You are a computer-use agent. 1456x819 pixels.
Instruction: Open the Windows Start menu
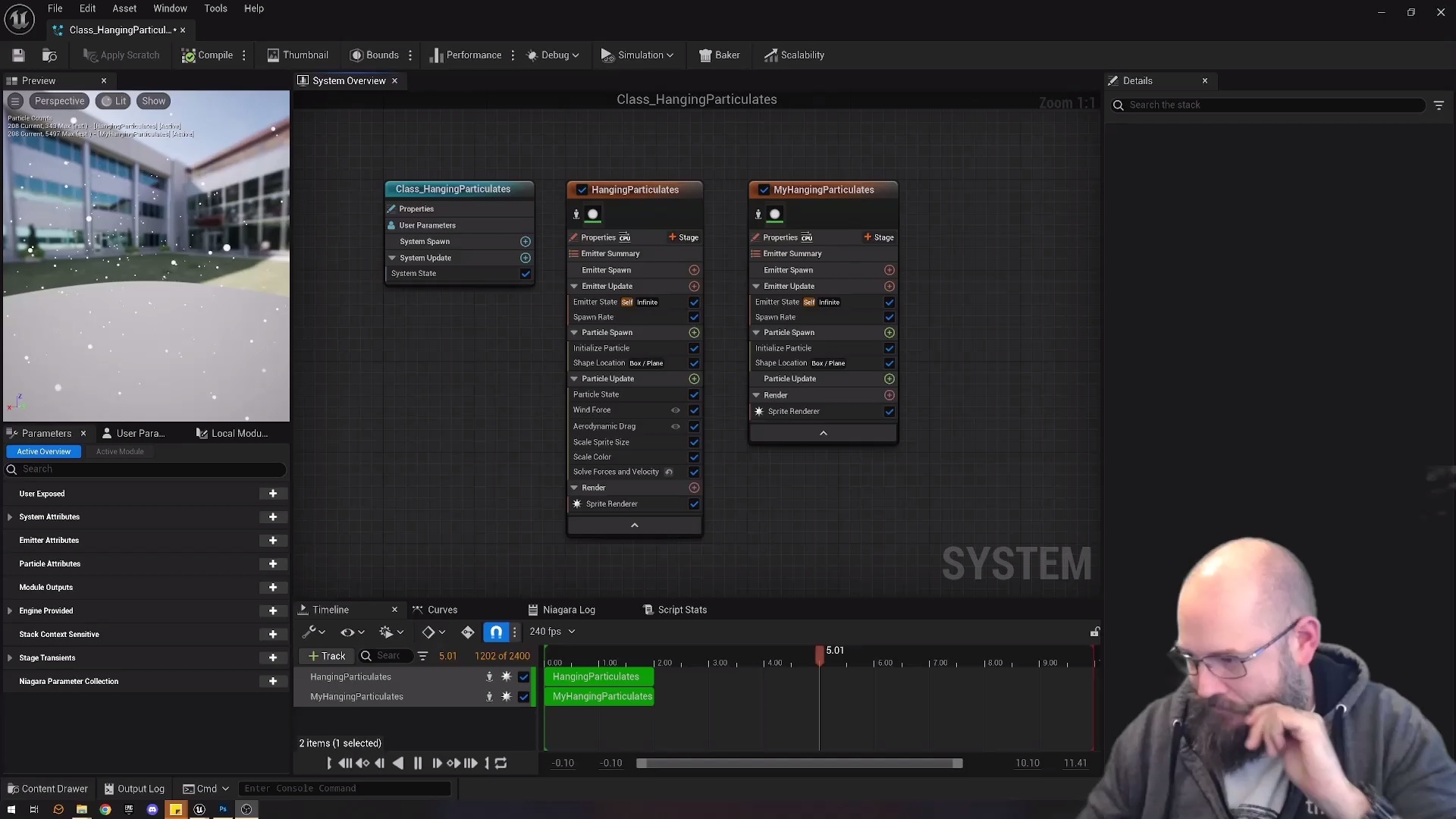[x=11, y=809]
